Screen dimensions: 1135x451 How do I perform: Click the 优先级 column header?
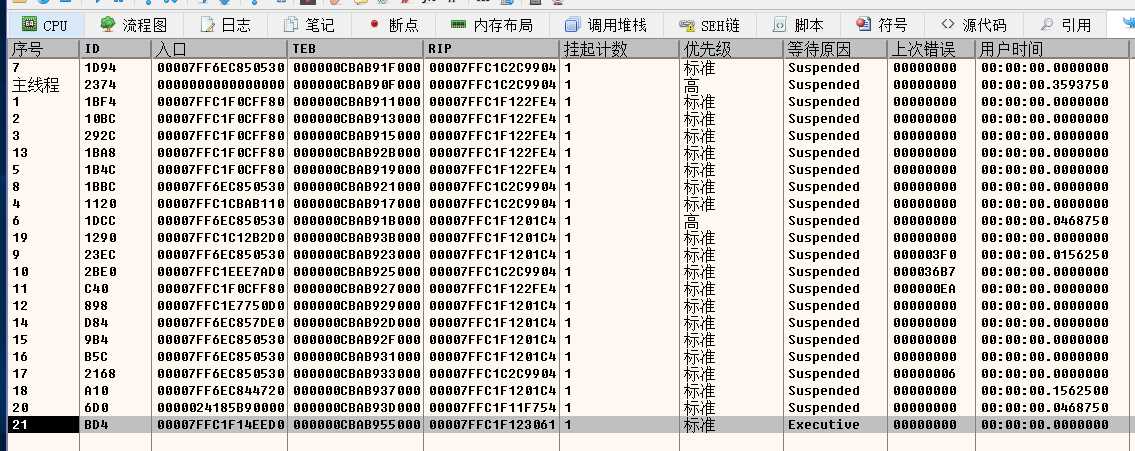(732, 49)
